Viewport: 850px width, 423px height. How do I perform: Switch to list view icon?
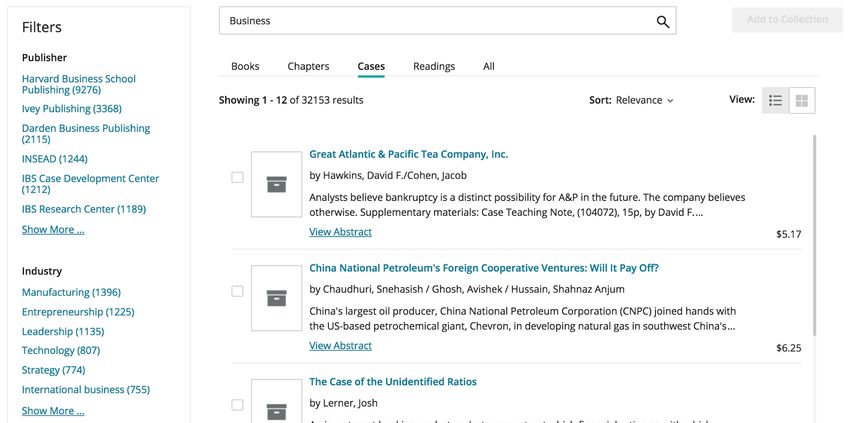(x=775, y=100)
